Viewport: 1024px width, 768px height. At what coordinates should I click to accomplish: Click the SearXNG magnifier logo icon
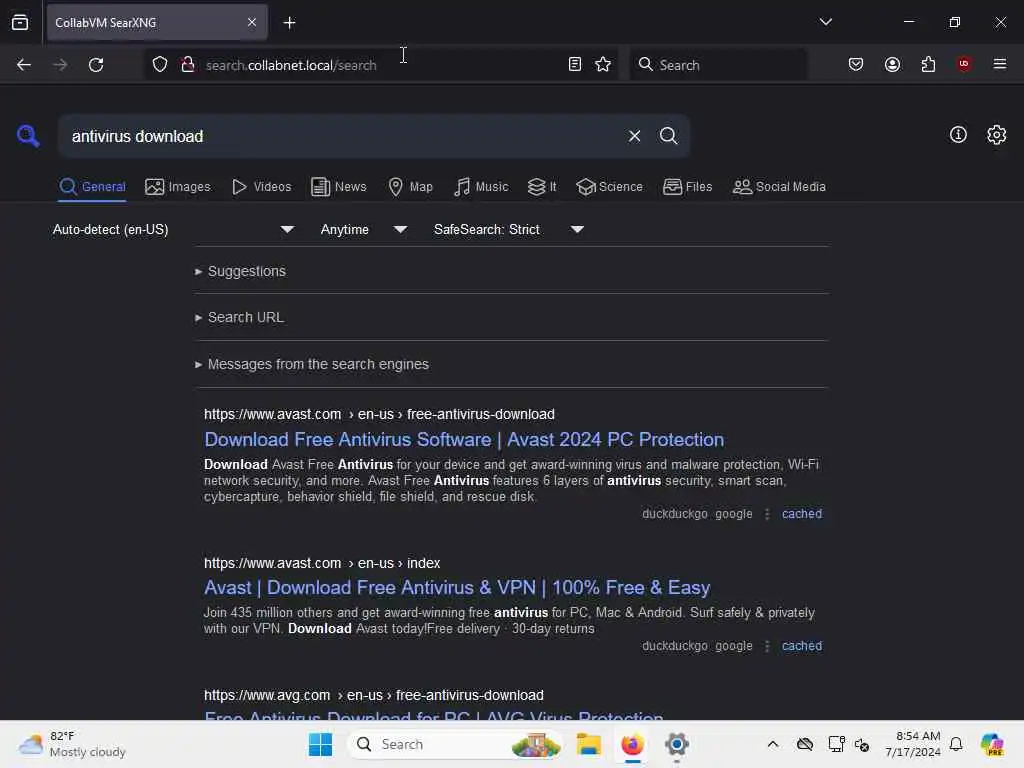[x=28, y=136]
